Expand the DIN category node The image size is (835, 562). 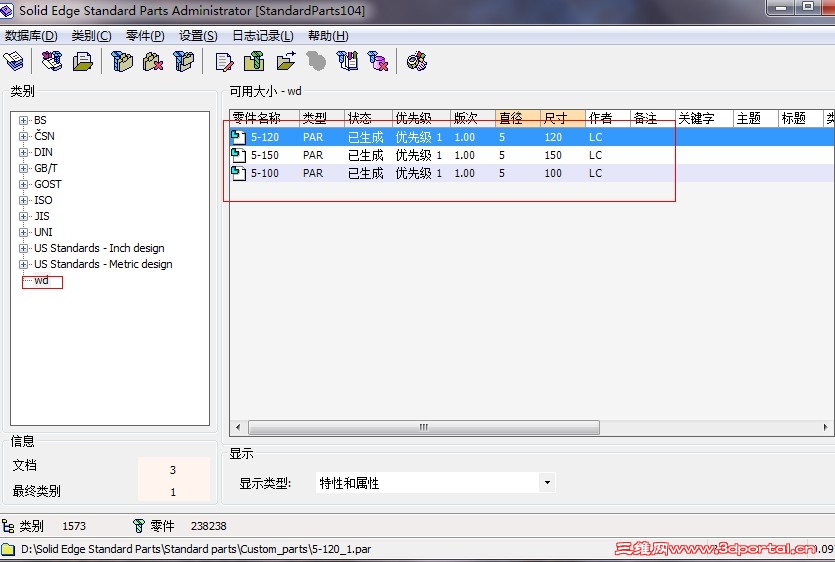click(23, 152)
